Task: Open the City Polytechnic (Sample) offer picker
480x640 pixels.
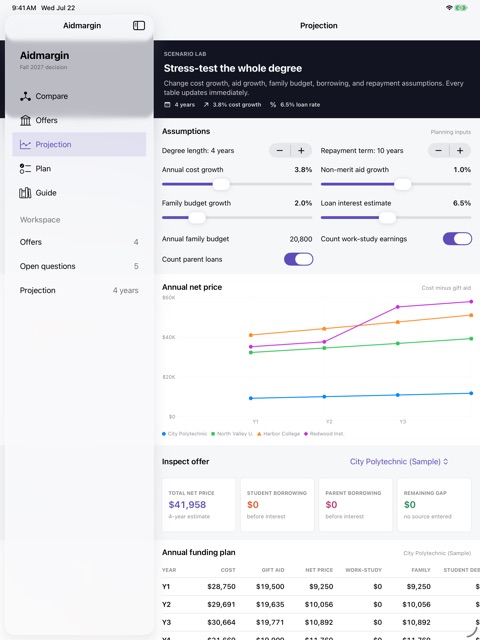Action: click(399, 462)
